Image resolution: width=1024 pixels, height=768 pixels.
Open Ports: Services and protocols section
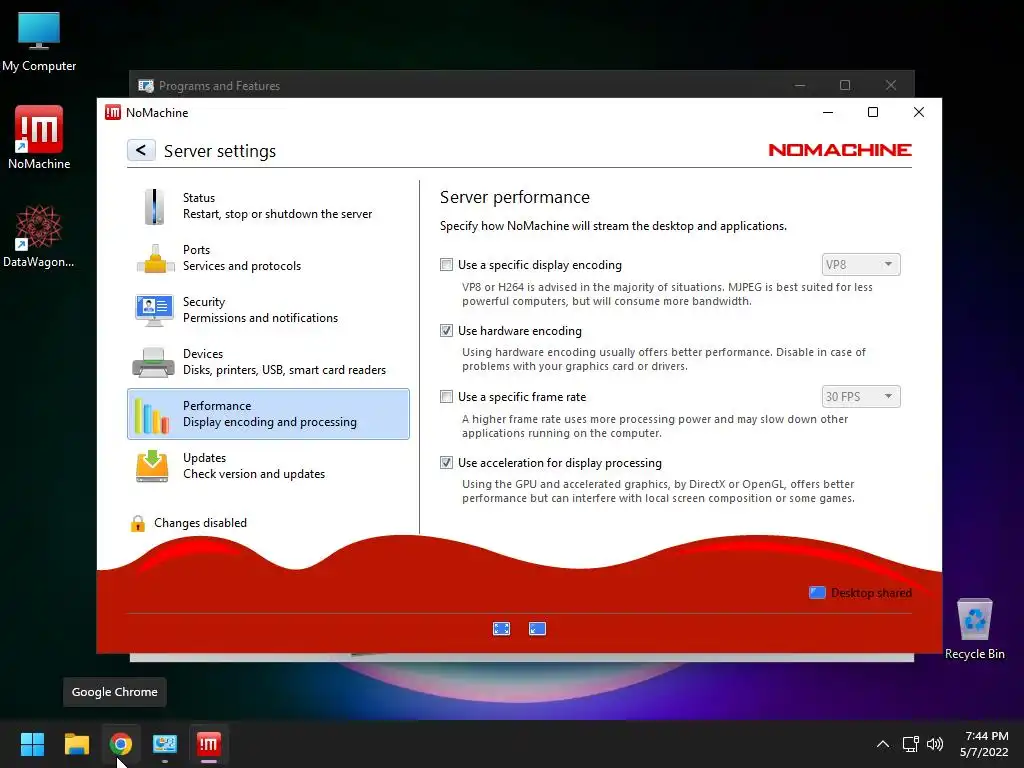click(268, 258)
